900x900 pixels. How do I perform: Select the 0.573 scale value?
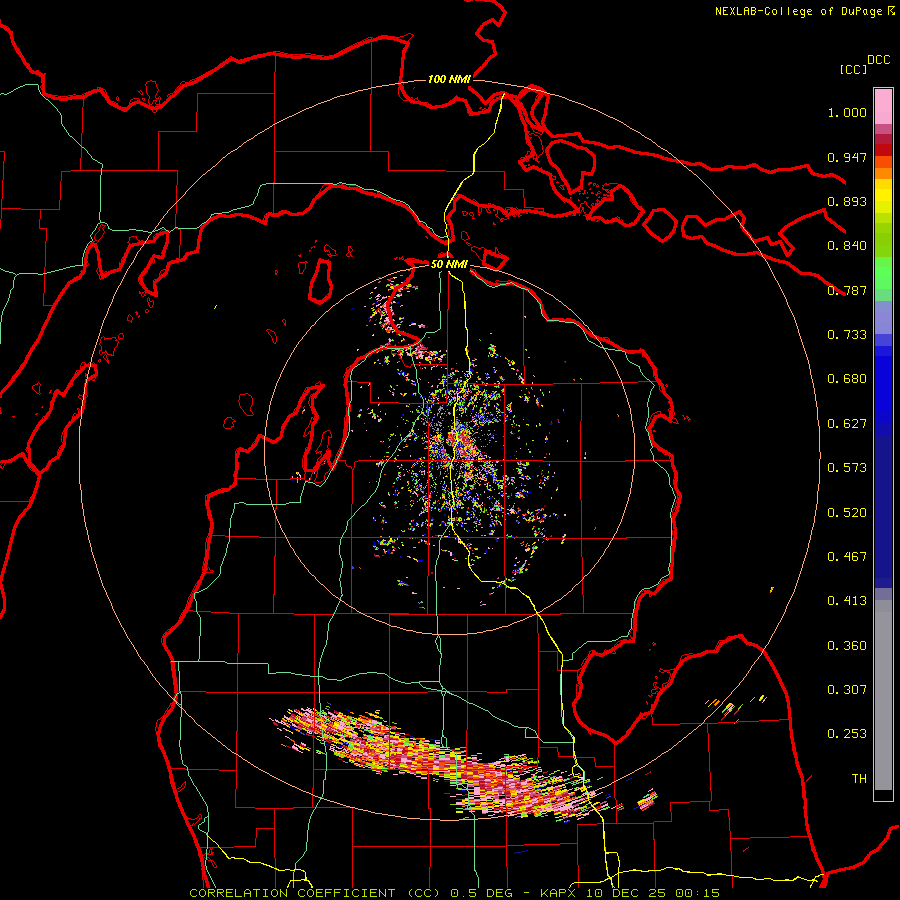coord(847,468)
